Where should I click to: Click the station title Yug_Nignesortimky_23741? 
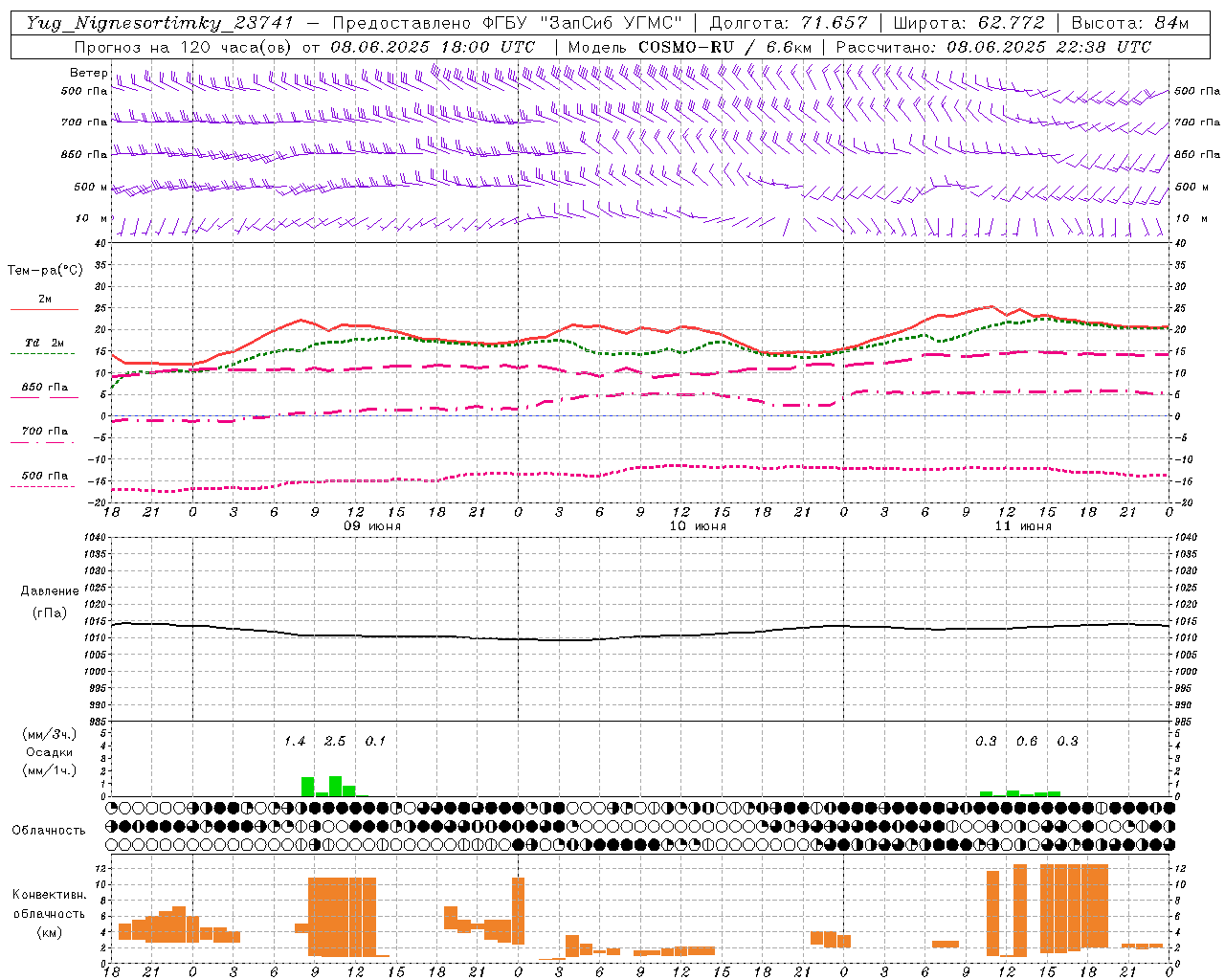point(160,23)
